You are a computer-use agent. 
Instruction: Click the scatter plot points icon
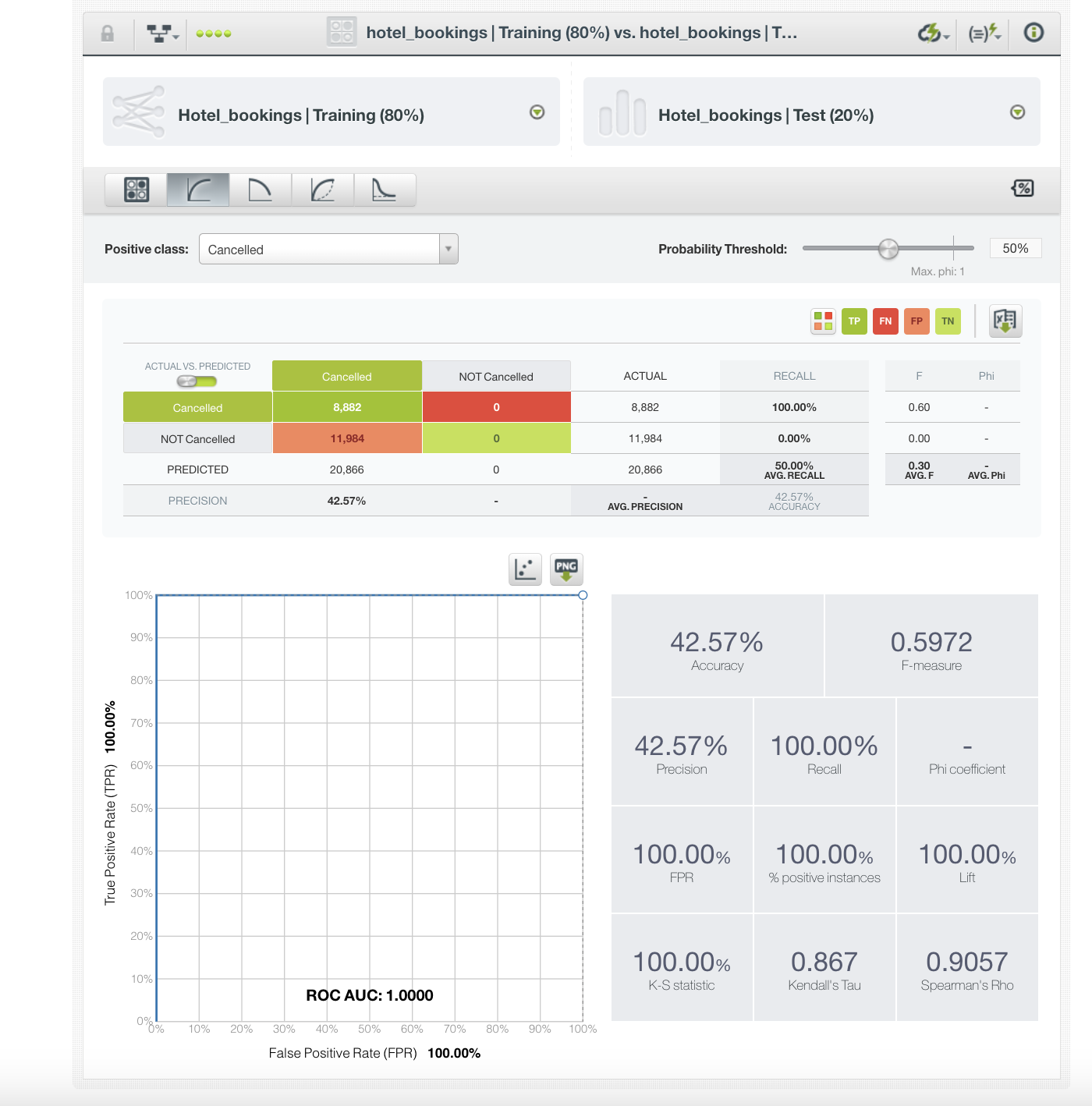(525, 569)
